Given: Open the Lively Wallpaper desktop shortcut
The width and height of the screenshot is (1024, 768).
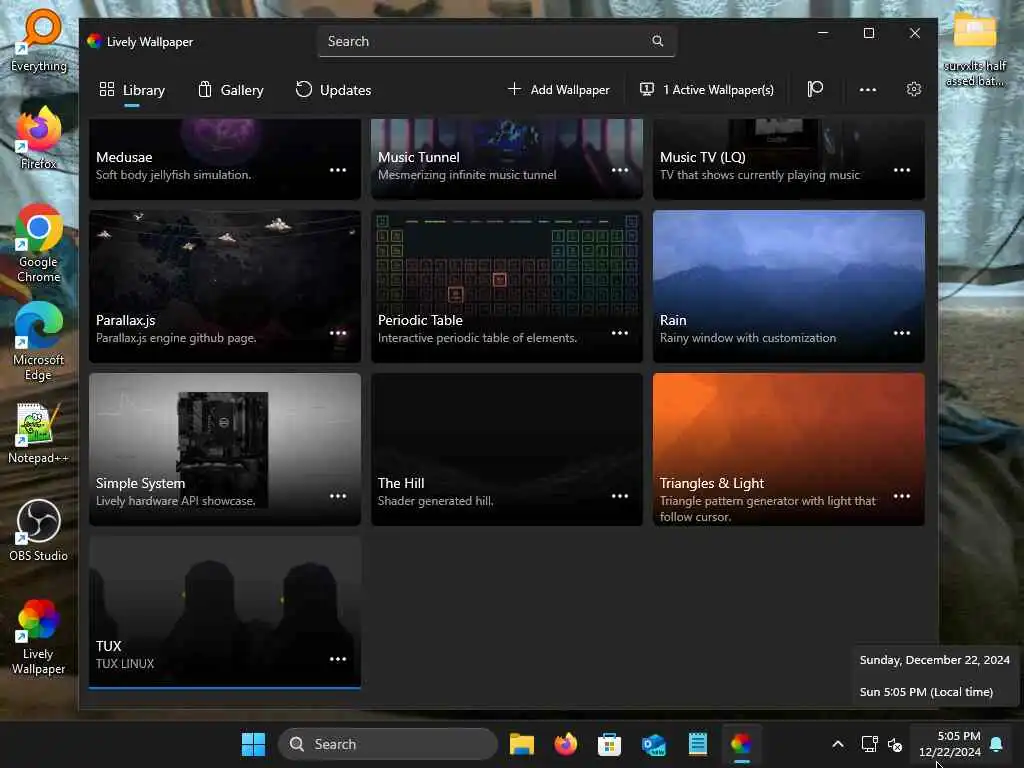Looking at the screenshot, I should 39,636.
